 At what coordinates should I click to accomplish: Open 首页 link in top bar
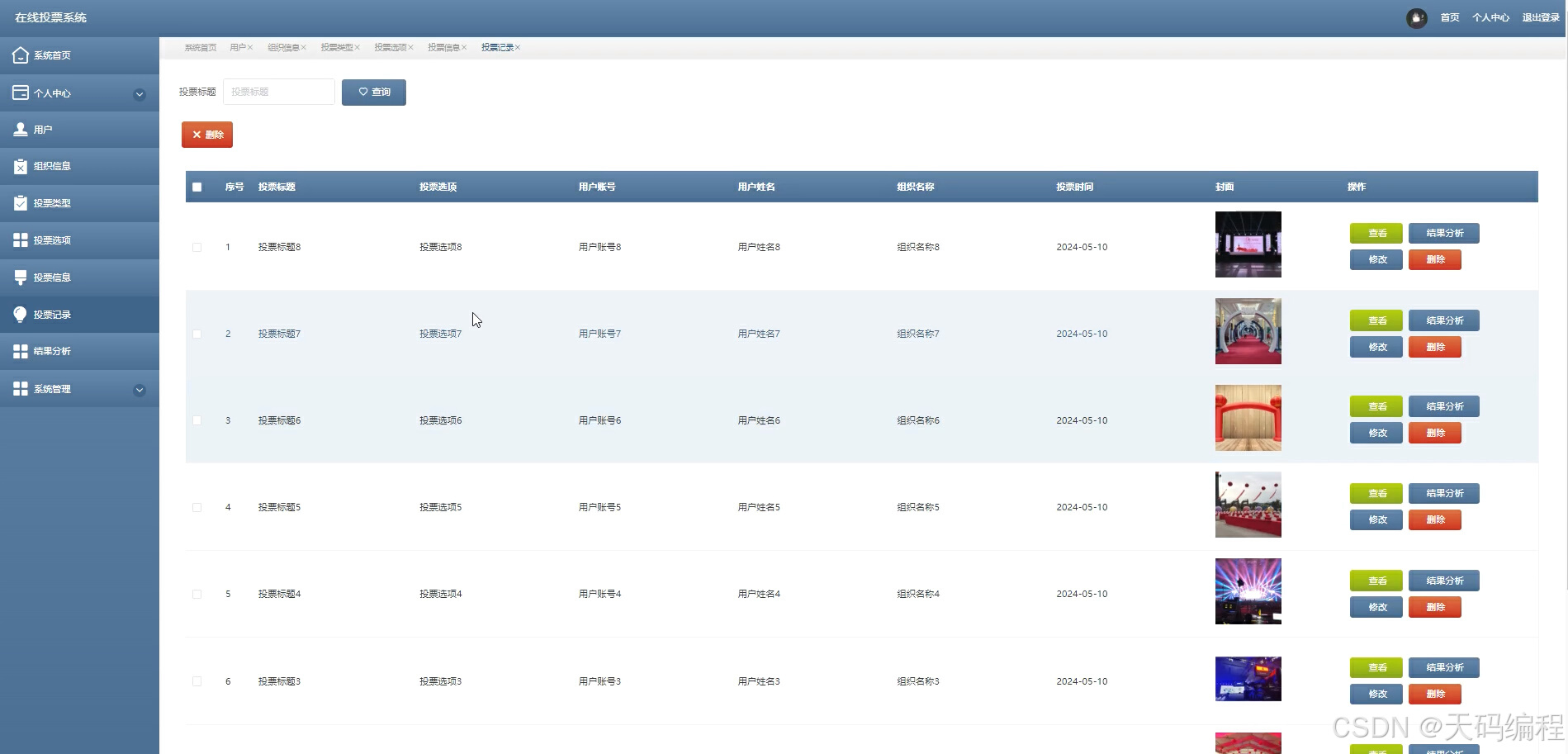click(x=1450, y=17)
